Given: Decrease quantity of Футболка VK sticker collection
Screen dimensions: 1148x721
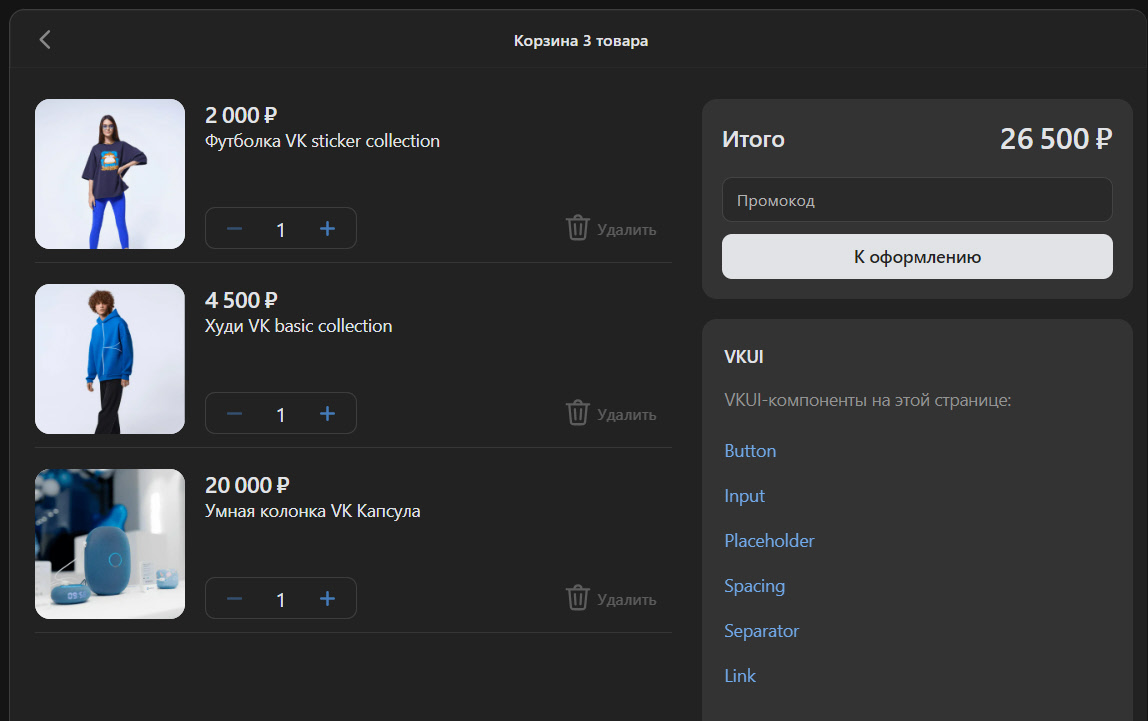Looking at the screenshot, I should point(234,229).
